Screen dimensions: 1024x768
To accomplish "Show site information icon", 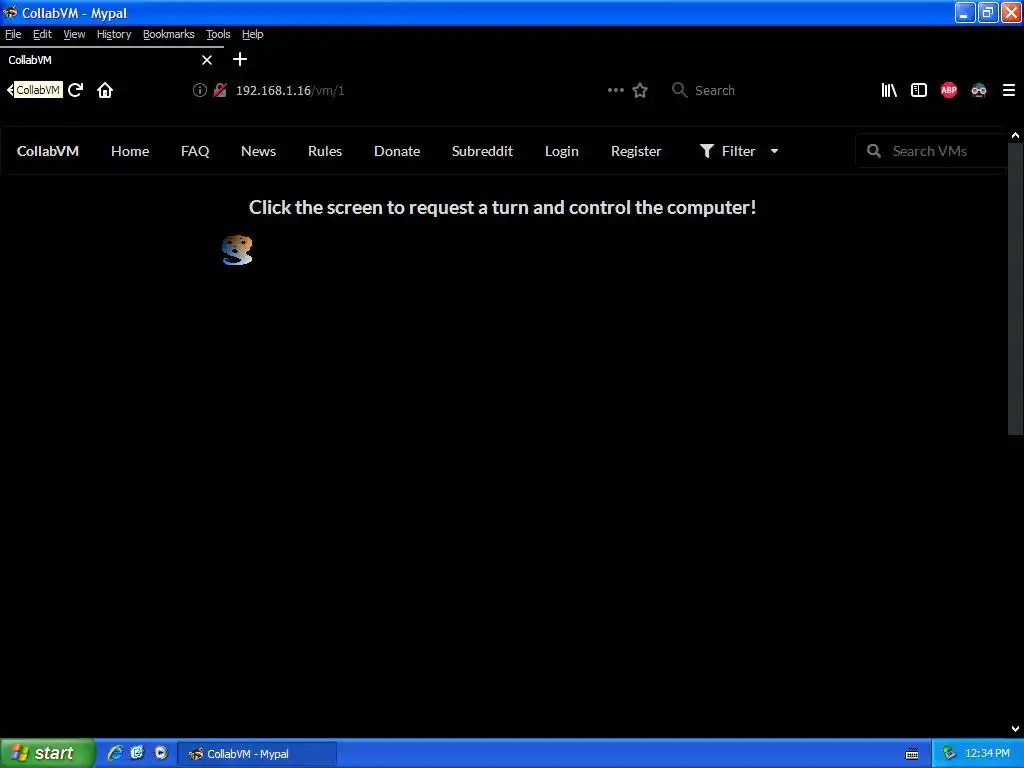I will (x=200, y=90).
